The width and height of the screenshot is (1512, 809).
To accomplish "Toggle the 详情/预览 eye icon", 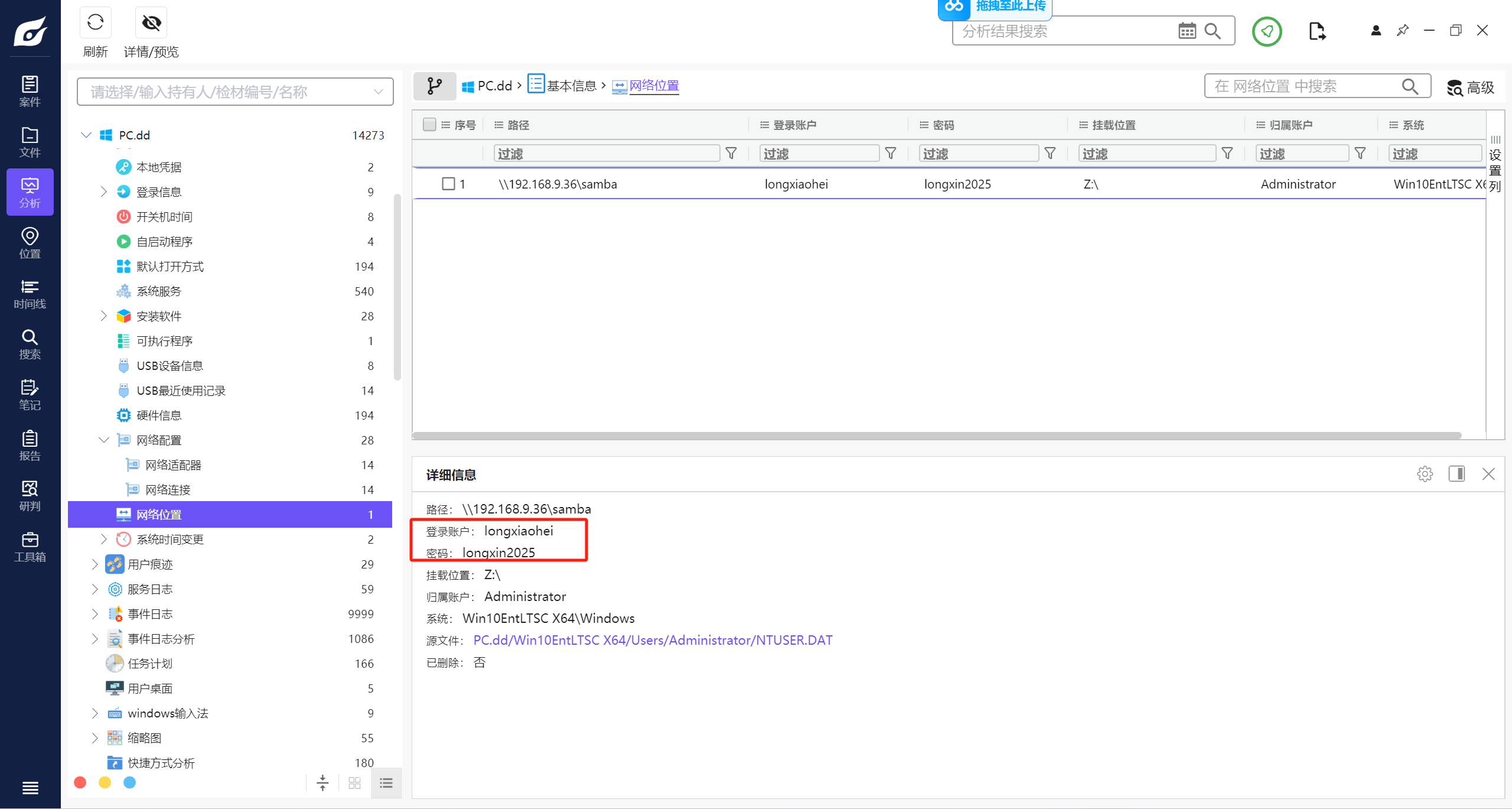I will pyautogui.click(x=151, y=24).
